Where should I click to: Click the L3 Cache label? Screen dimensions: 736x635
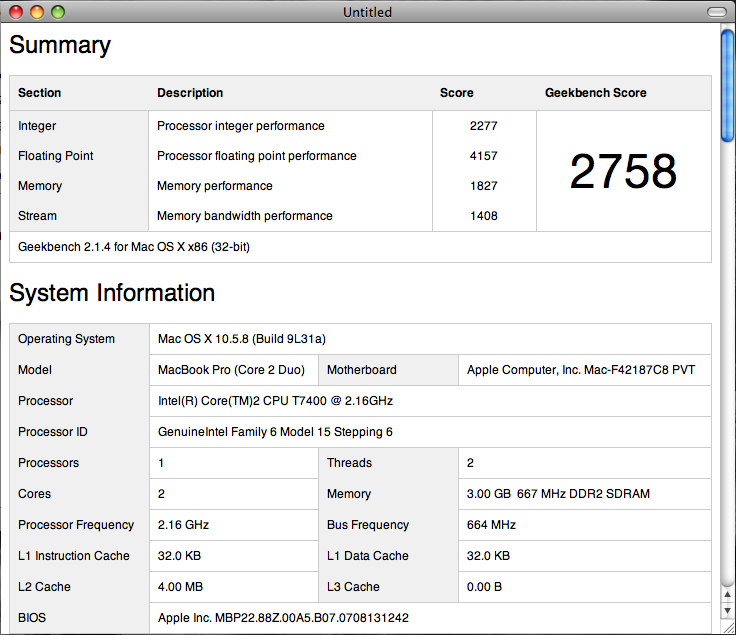click(x=353, y=587)
